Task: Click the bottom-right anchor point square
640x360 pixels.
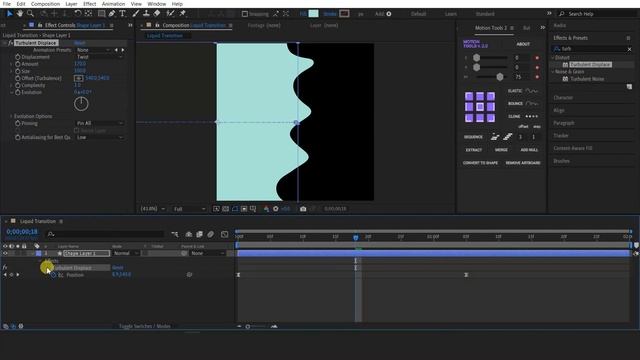Action: pos(491,118)
